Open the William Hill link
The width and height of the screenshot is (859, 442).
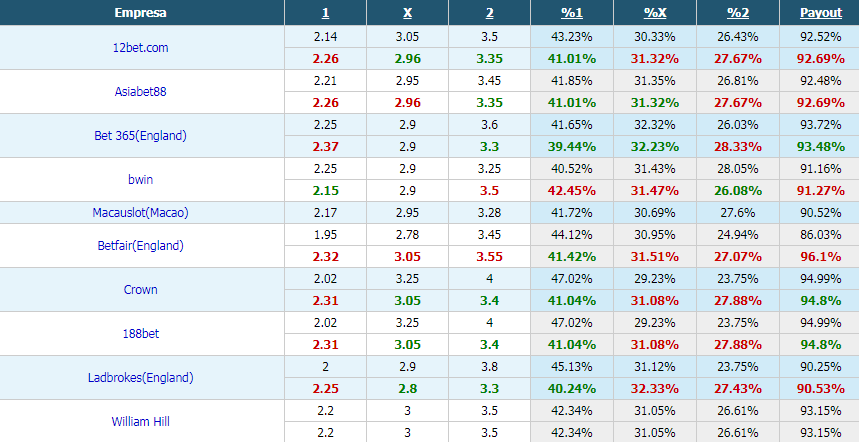[x=140, y=422]
